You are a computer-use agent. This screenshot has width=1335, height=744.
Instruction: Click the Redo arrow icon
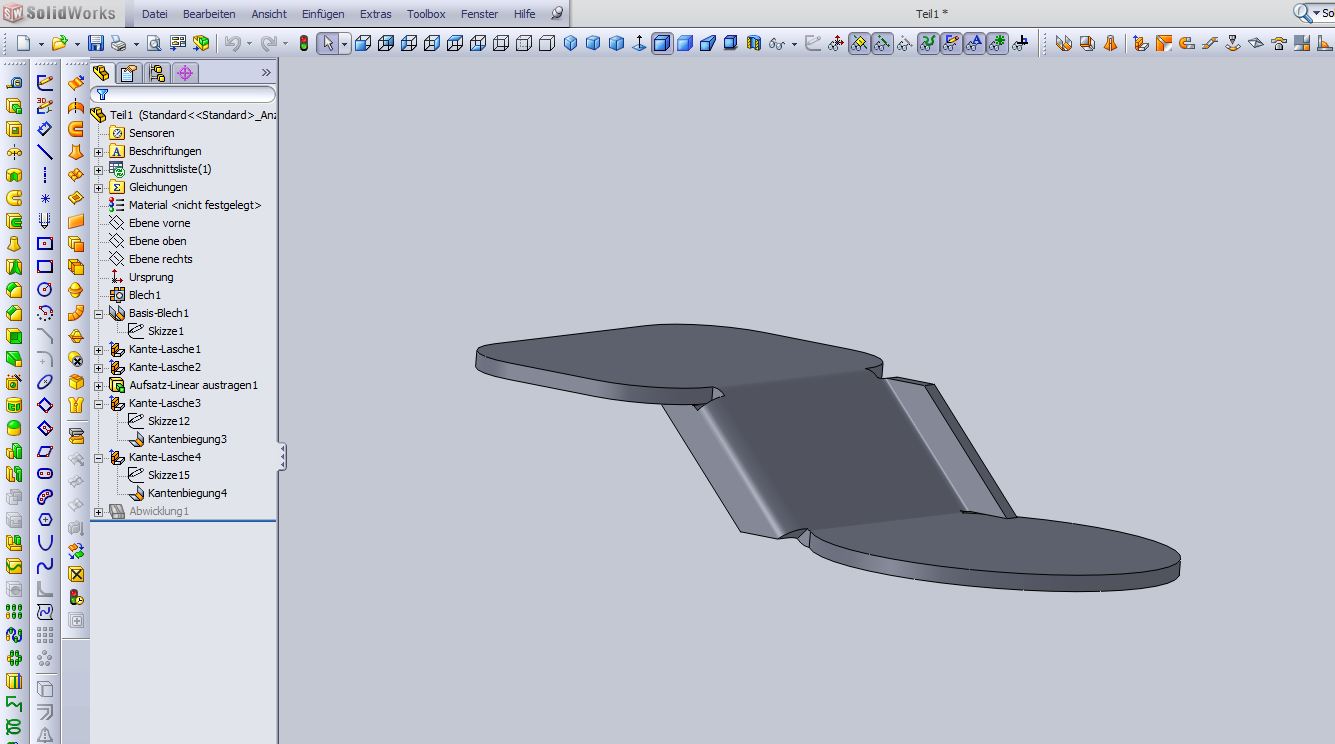coord(268,44)
